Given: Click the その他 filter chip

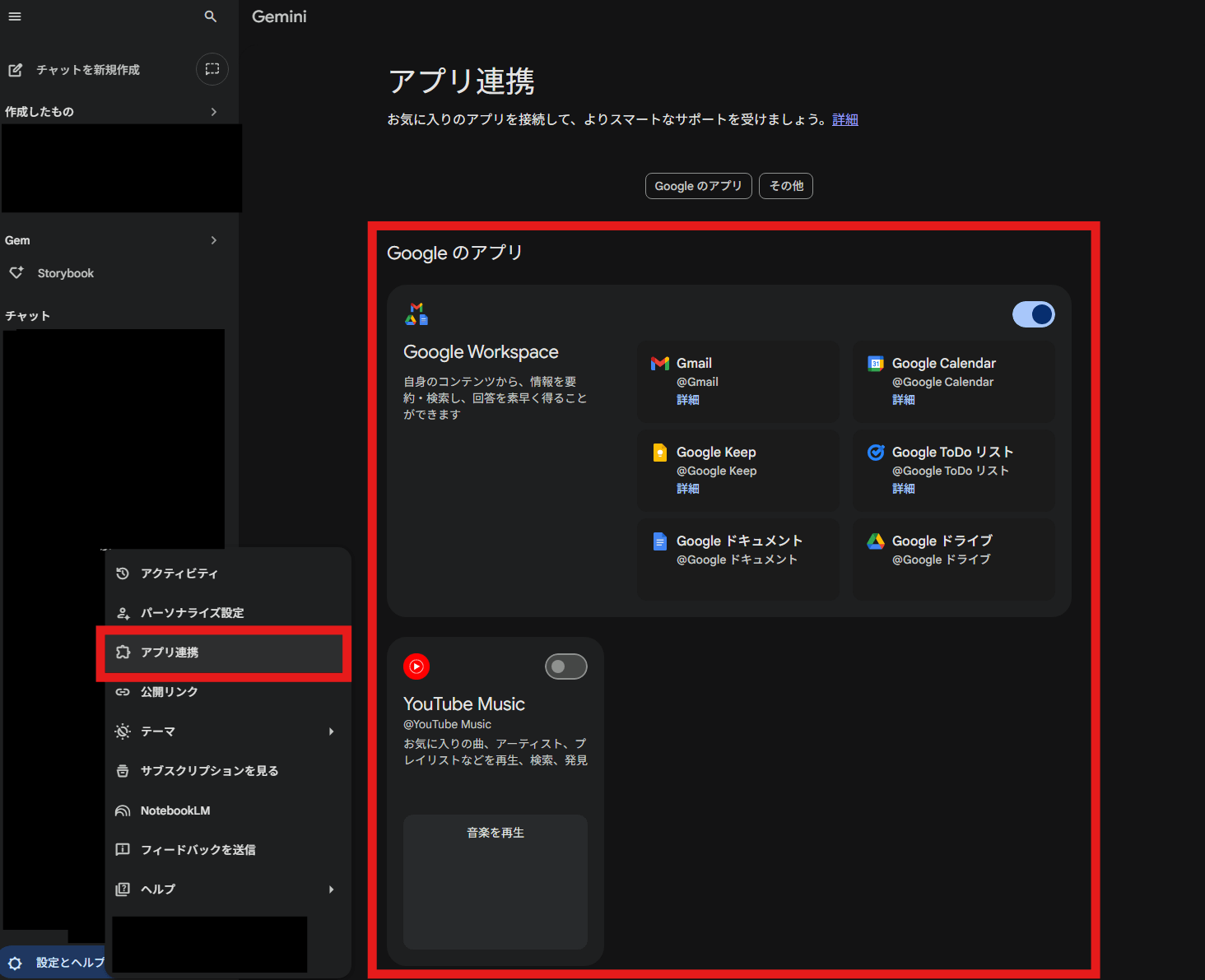Looking at the screenshot, I should 786,186.
